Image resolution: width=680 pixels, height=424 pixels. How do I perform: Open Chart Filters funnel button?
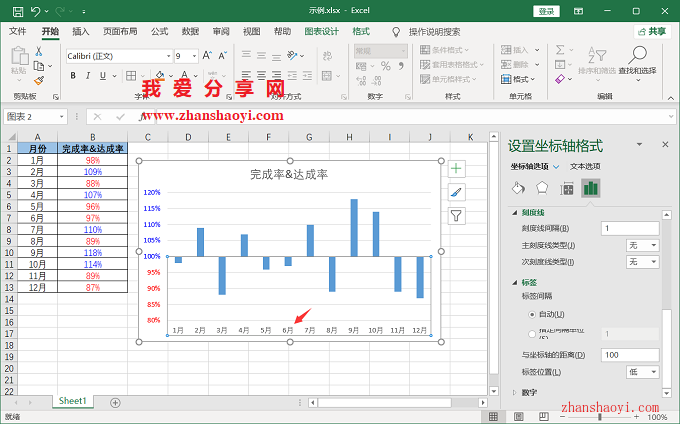click(456, 215)
